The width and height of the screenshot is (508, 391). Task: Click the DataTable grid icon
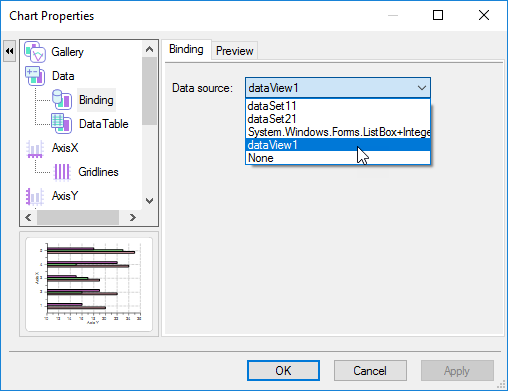[x=61, y=124]
